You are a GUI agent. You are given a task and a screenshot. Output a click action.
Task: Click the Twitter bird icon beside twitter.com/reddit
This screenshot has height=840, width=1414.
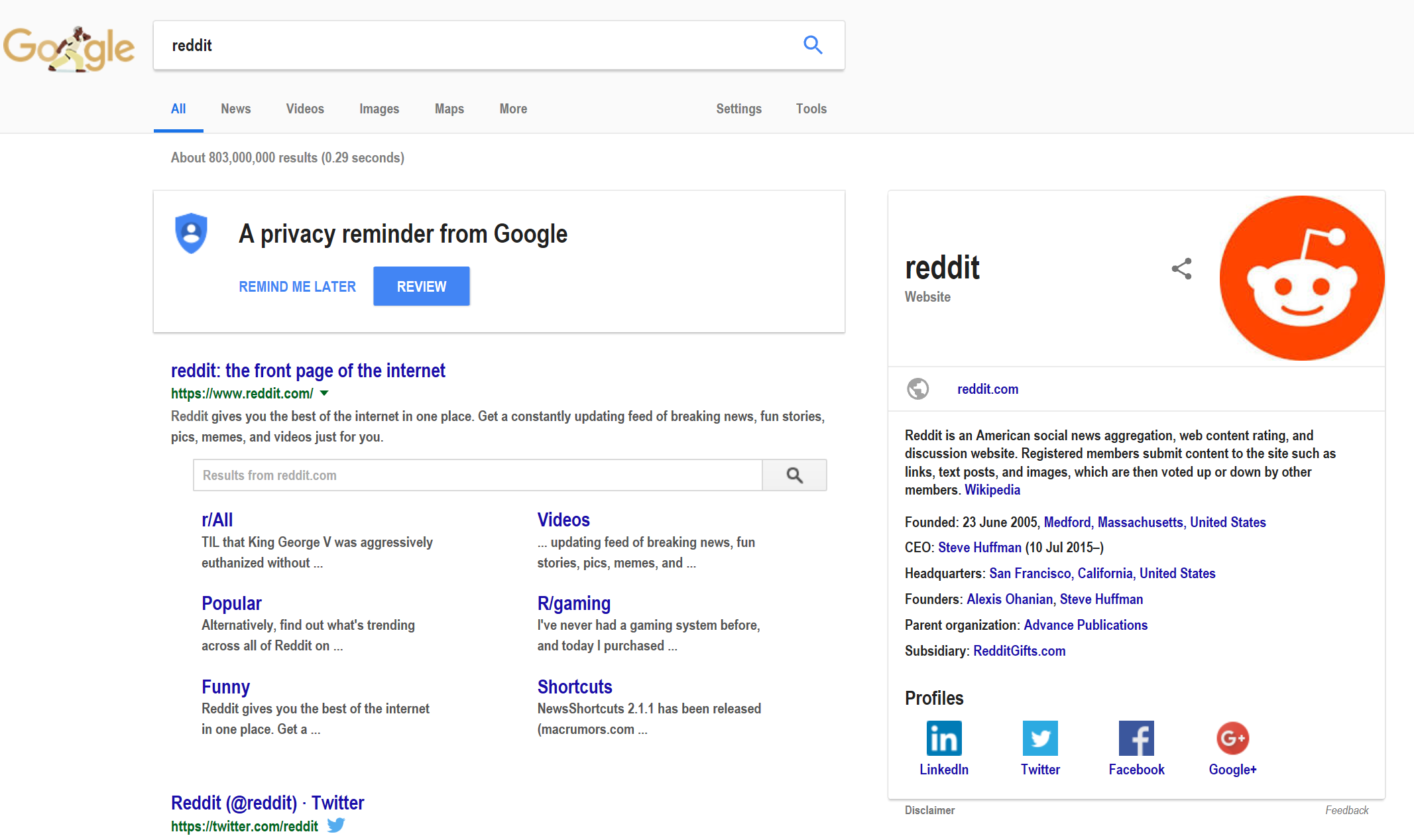point(336,825)
